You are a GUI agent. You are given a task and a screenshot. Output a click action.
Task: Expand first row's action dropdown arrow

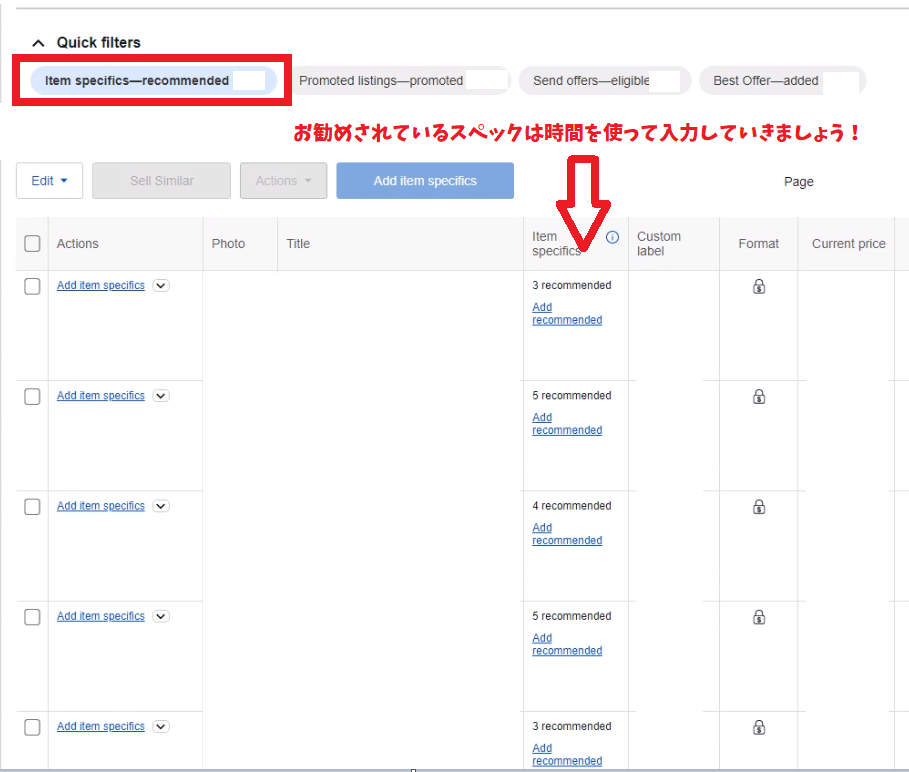[x=161, y=286]
